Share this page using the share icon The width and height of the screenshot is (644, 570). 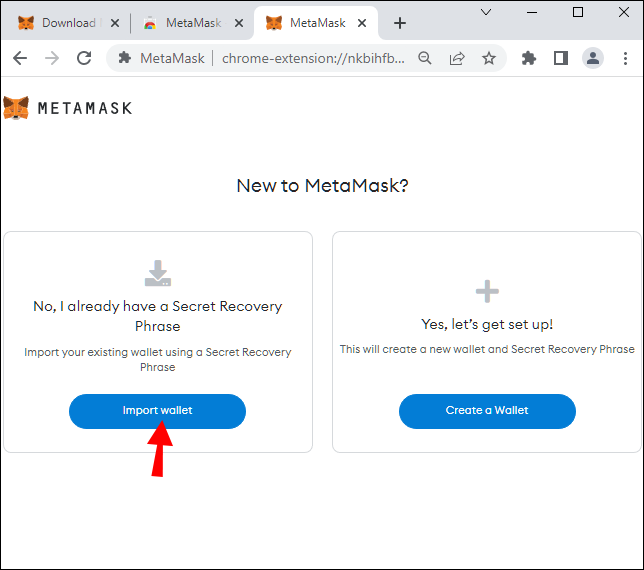point(457,58)
